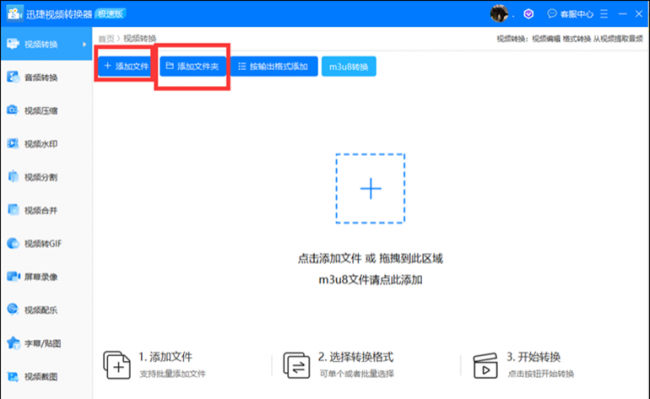
Task: Click the 视频配乐 music icon
Action: tap(13, 310)
